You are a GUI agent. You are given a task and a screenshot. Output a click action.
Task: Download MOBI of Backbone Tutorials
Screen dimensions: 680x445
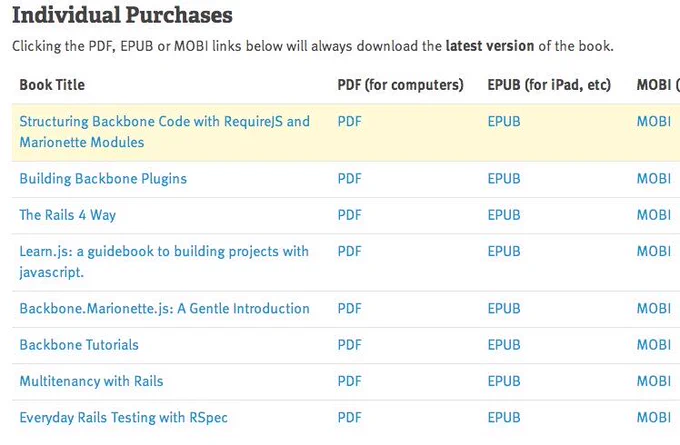coord(654,345)
